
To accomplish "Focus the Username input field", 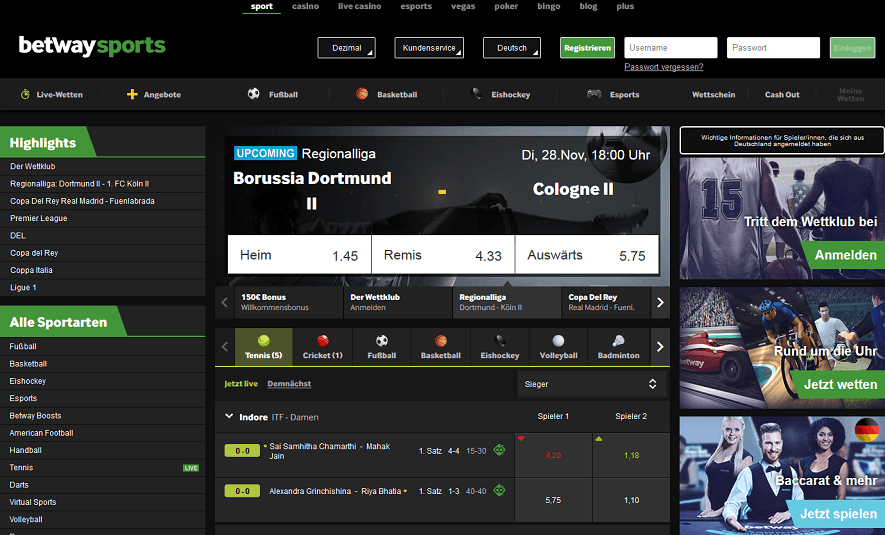I will 671,48.
